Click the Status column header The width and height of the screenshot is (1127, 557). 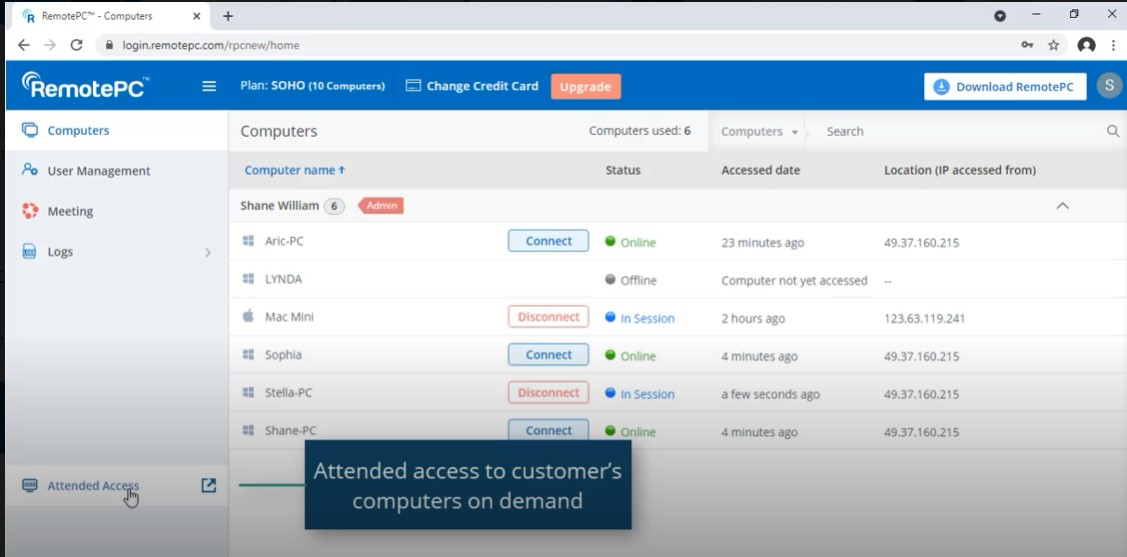pyautogui.click(x=622, y=170)
